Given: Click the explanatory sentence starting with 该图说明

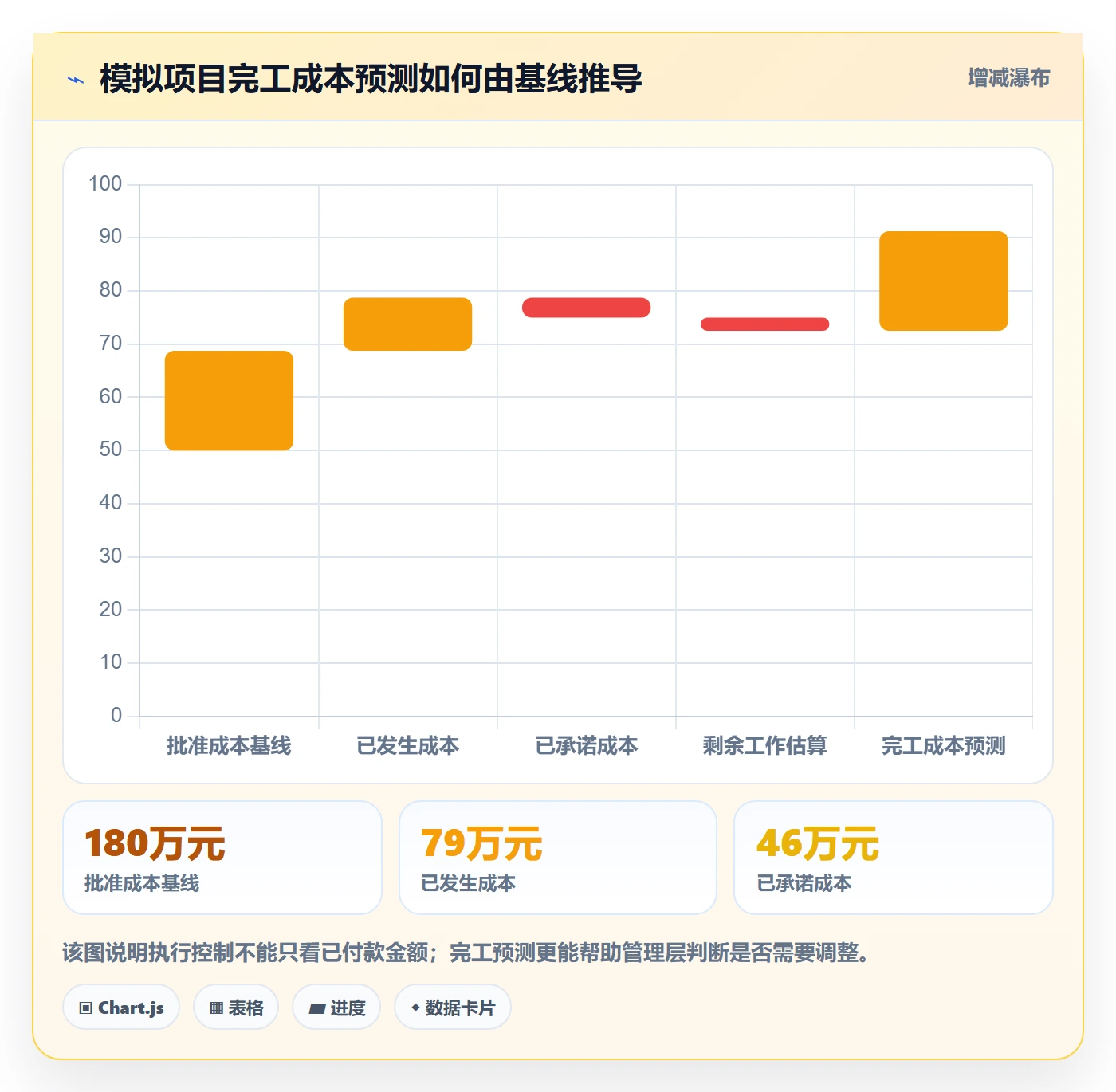Looking at the screenshot, I should (x=469, y=953).
